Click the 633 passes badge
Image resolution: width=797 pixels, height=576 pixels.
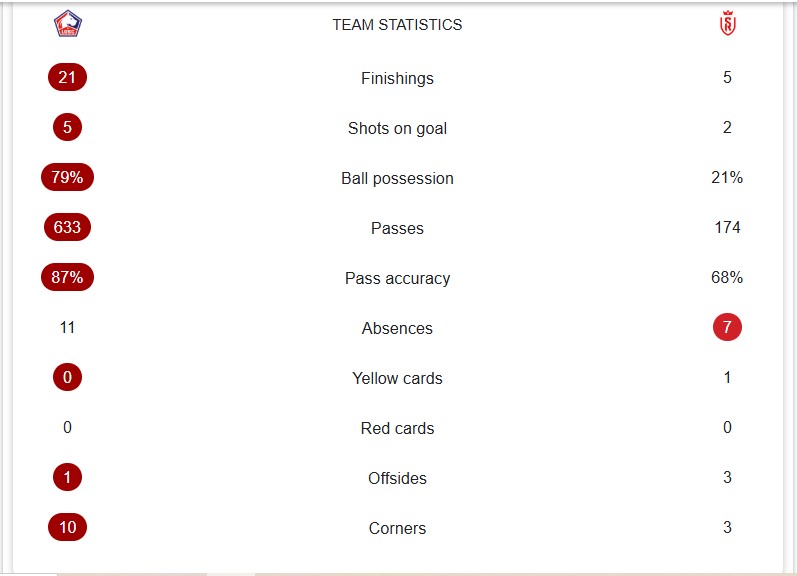click(68, 227)
